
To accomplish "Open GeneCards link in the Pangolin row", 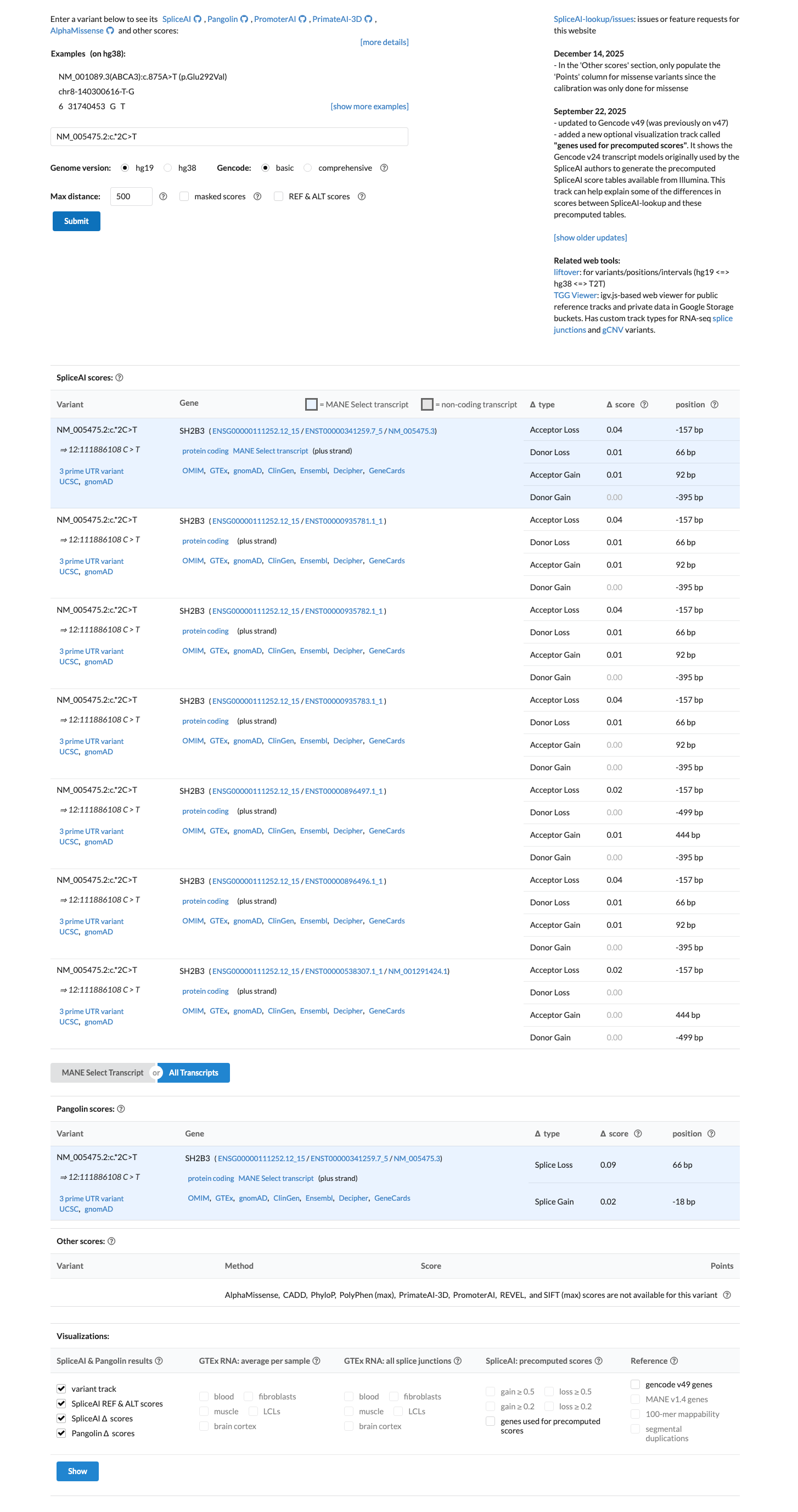I will pyautogui.click(x=392, y=1199).
